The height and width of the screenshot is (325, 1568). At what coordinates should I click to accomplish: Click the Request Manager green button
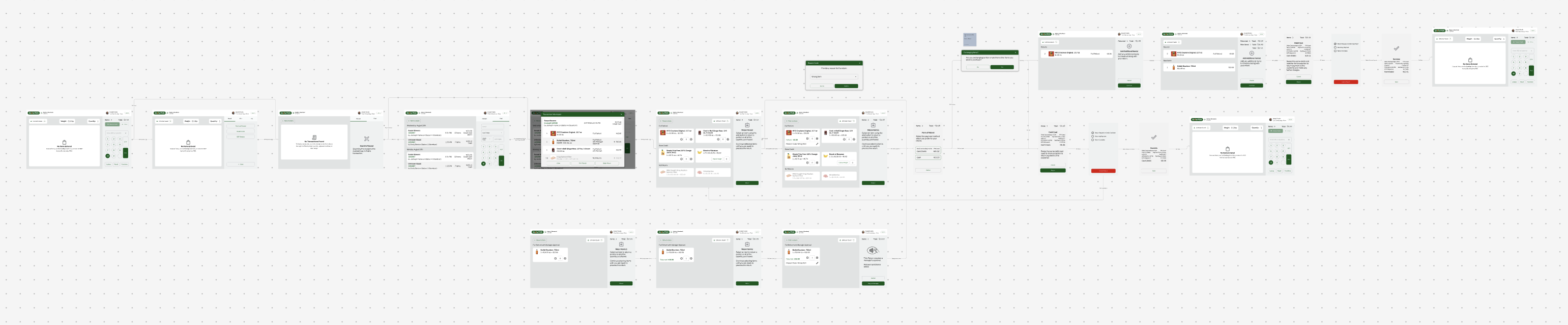point(874,284)
